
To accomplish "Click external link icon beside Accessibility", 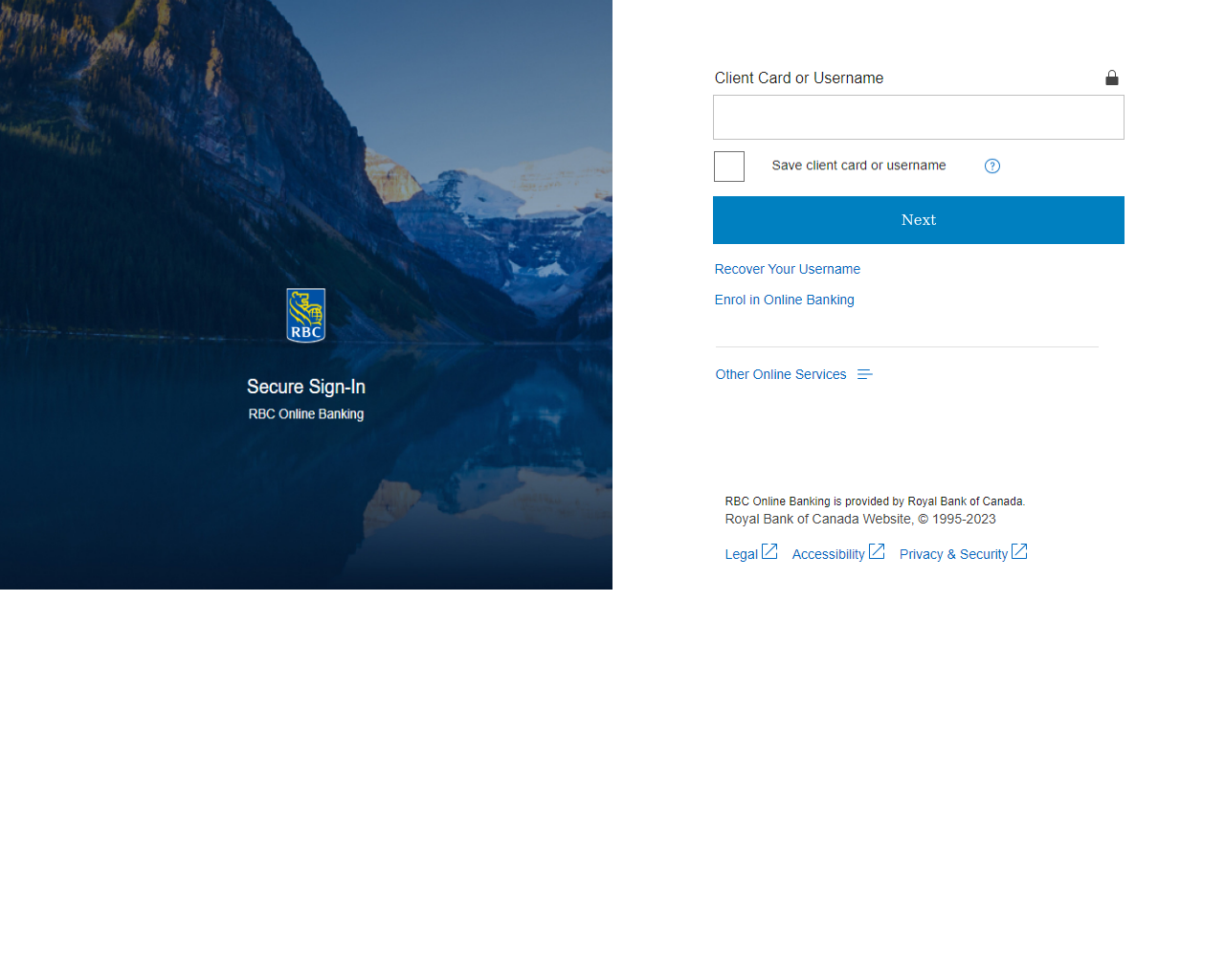I will (x=877, y=552).
